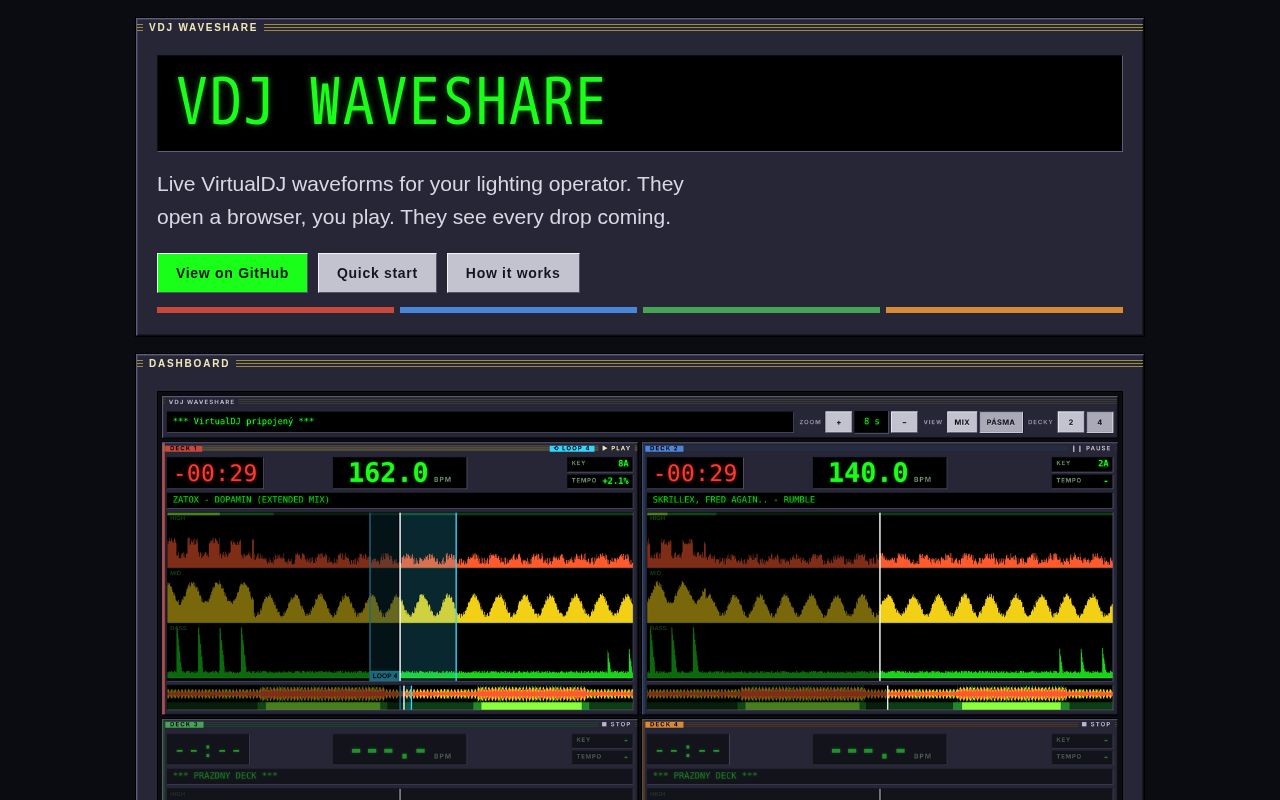Click Deck 4 TEMPO field
This screenshot has width=1280, height=800.
click(1082, 757)
